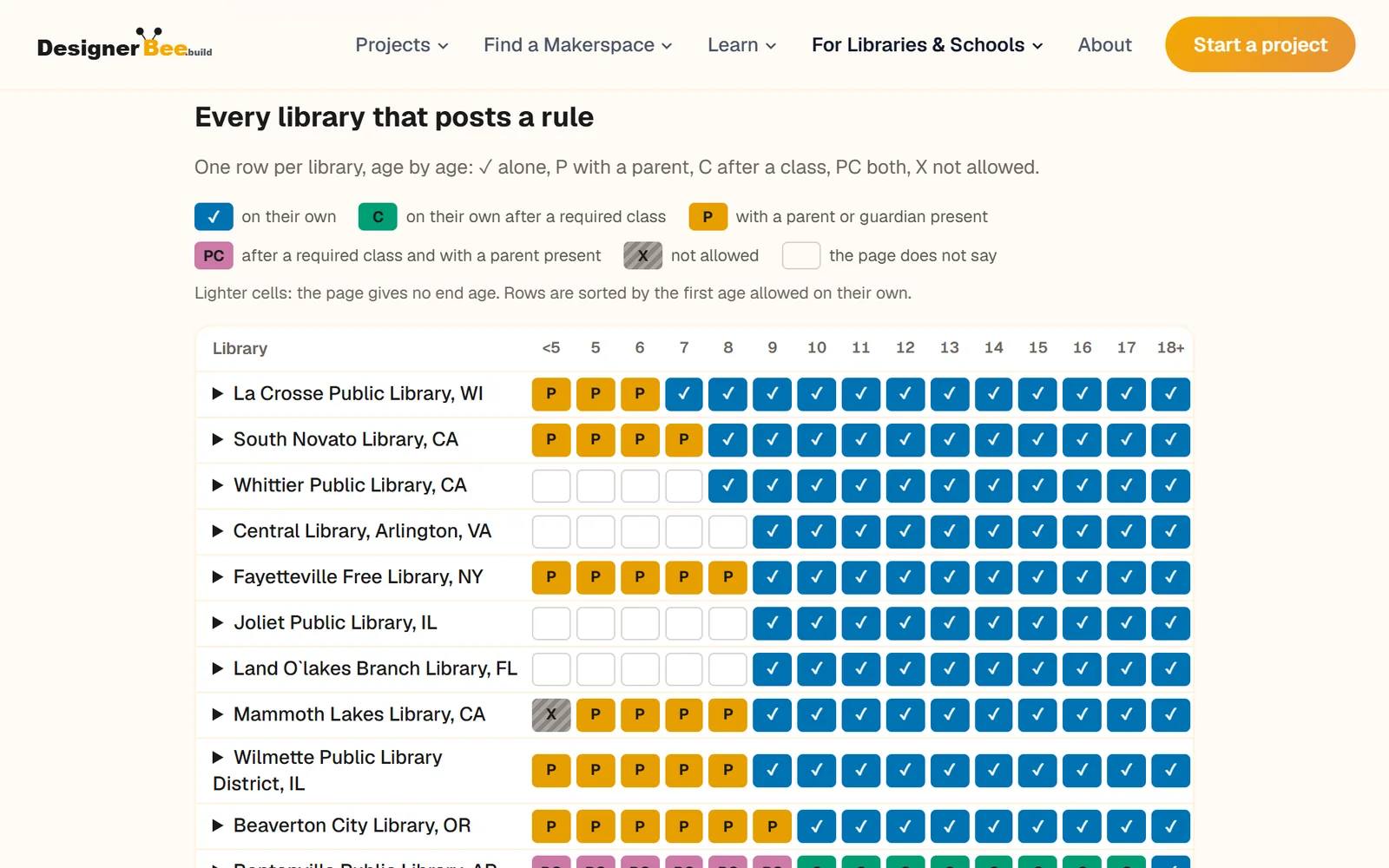
Task: Click the hatched X legend swatch
Action: pos(643,256)
